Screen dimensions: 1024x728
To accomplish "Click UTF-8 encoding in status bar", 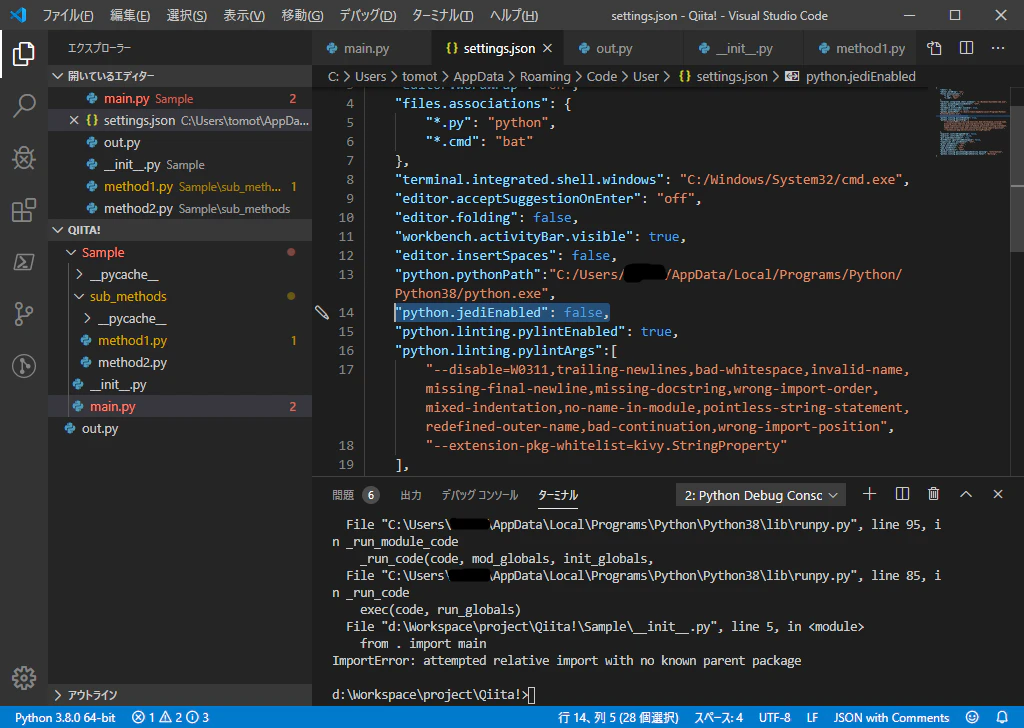I will coord(775,718).
